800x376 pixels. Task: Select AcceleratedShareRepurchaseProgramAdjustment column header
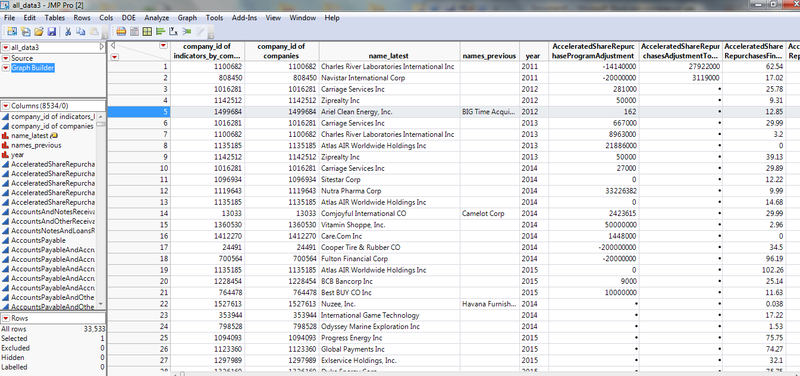click(x=593, y=51)
